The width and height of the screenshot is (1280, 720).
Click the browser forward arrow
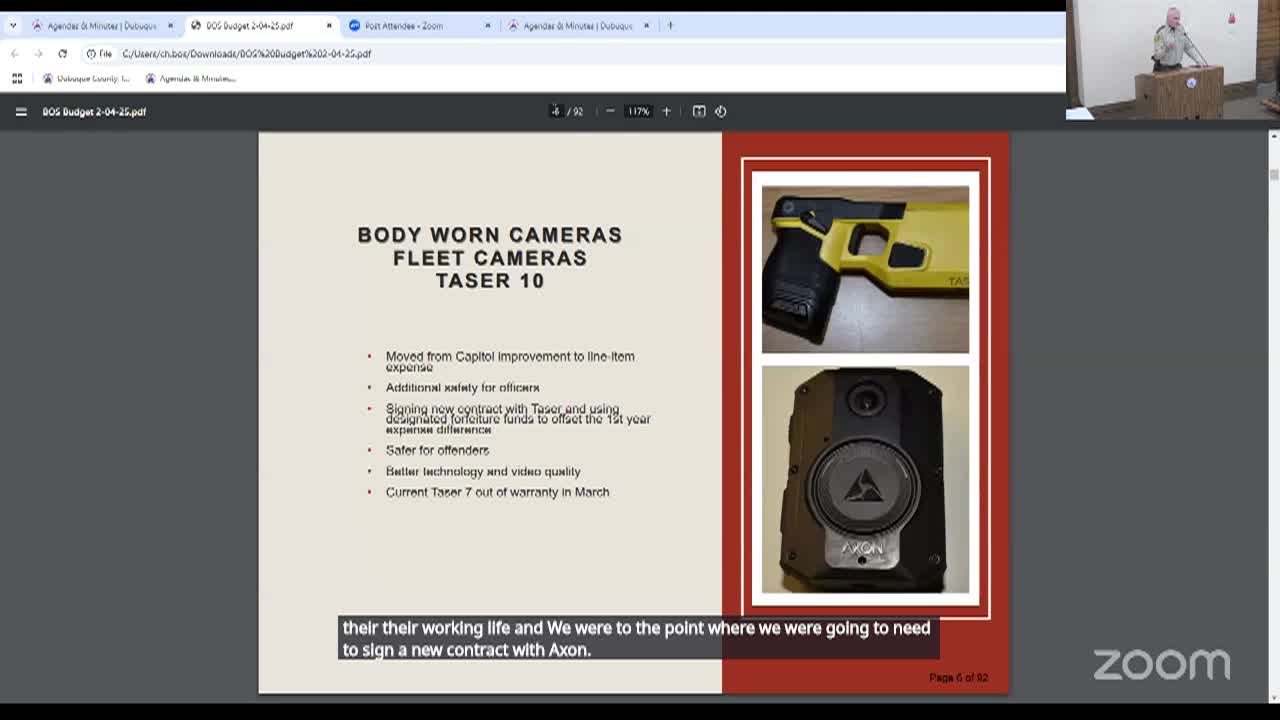coord(38,54)
